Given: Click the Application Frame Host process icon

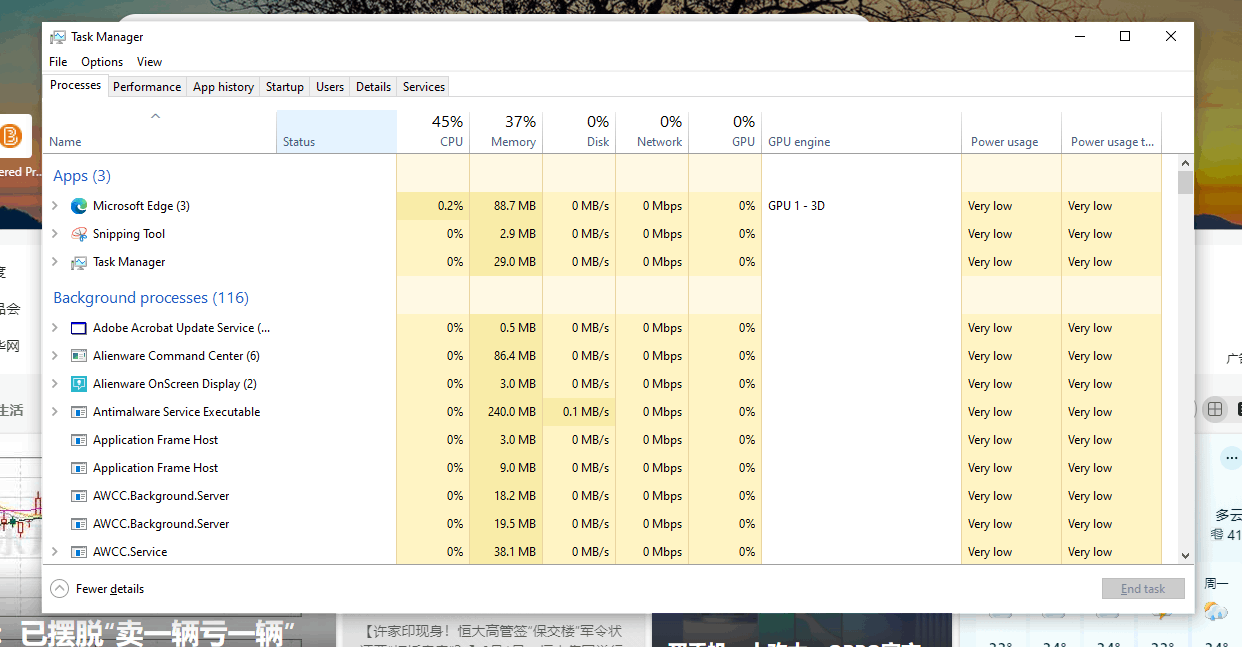Looking at the screenshot, I should [78, 439].
